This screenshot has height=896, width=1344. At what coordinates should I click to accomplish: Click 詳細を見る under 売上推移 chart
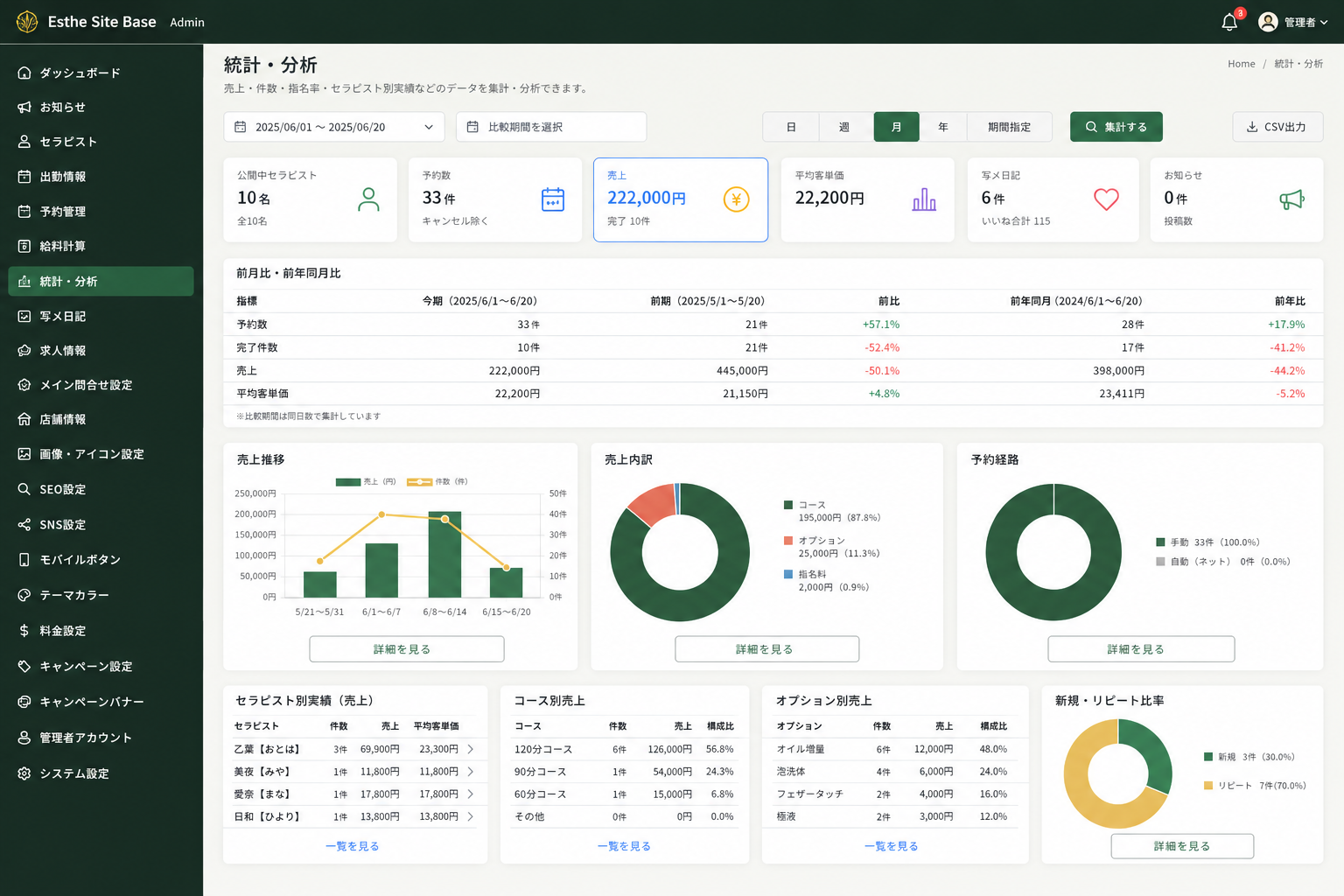click(407, 649)
